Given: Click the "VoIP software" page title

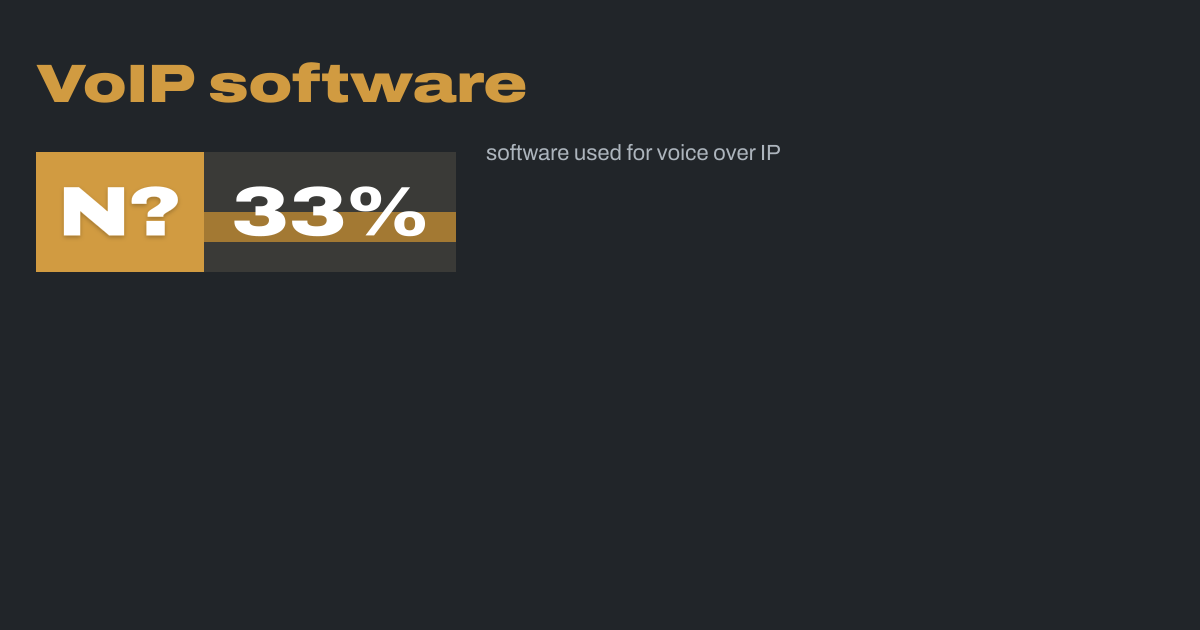Looking at the screenshot, I should 281,84.
